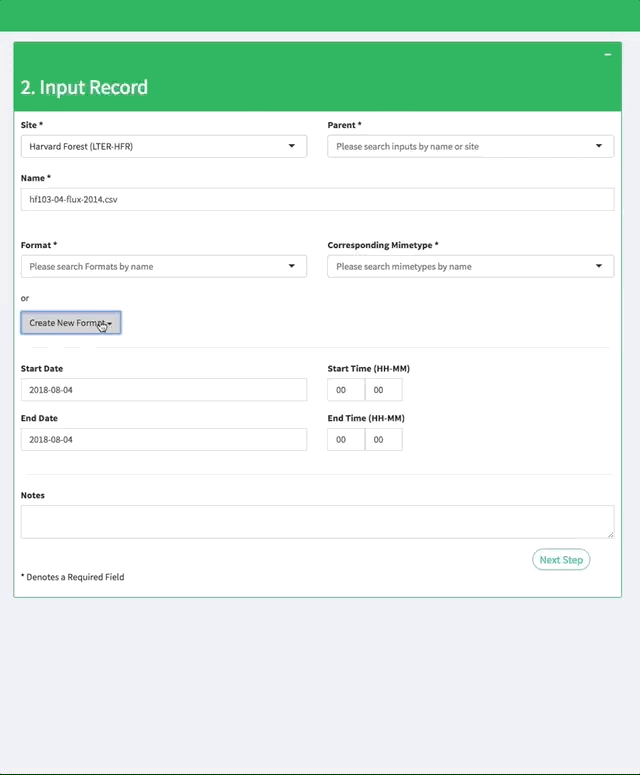Collapse the Input Record panel
This screenshot has height=775, width=640.
coord(607,55)
